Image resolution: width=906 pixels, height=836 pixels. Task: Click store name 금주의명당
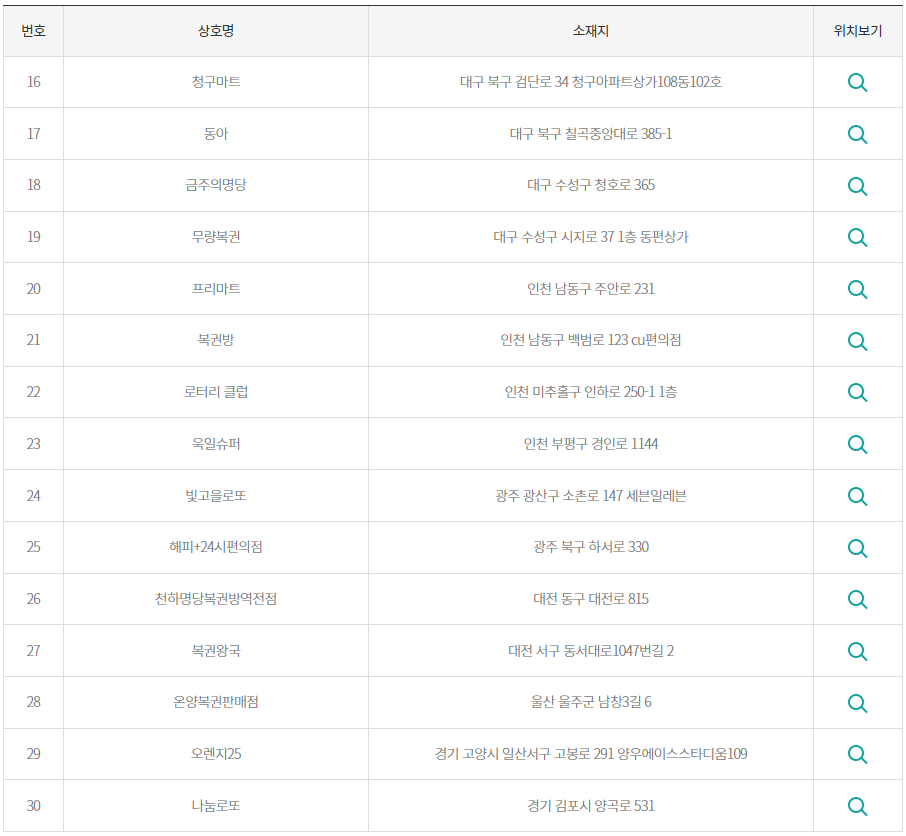pyautogui.click(x=216, y=185)
